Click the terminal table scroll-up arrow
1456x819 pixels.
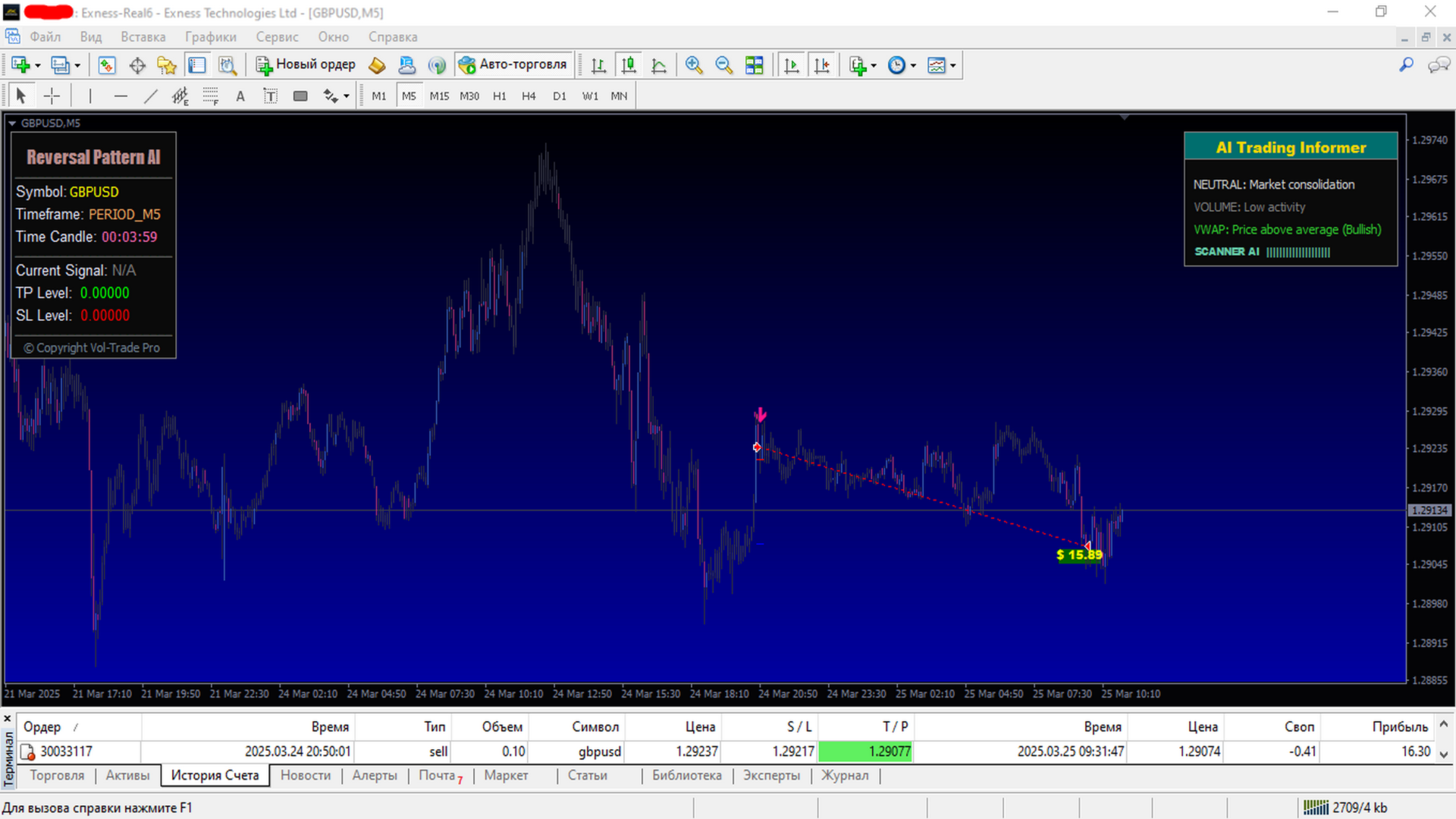coord(1443,725)
